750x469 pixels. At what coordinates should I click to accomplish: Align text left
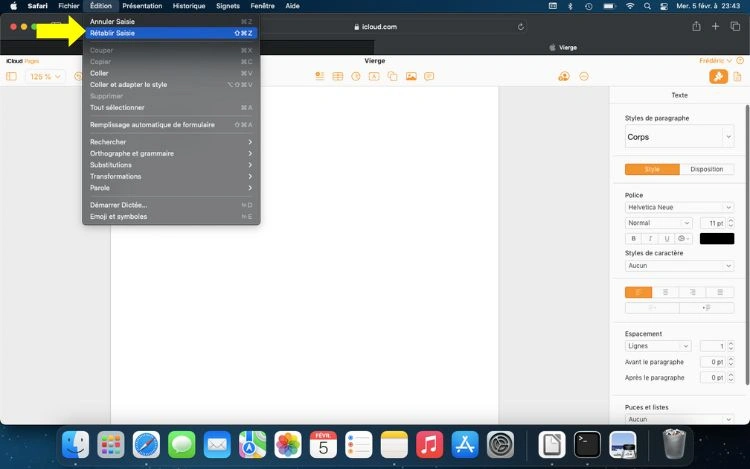tap(638, 292)
